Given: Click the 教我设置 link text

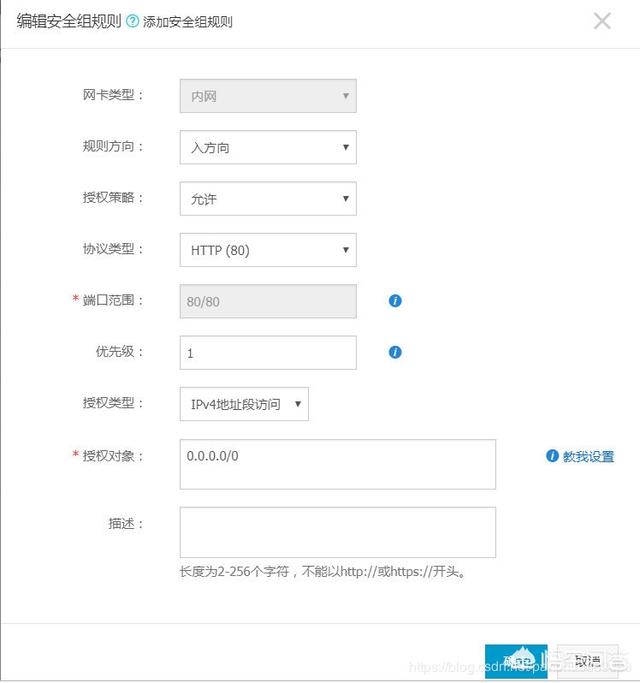Looking at the screenshot, I should point(588,457).
